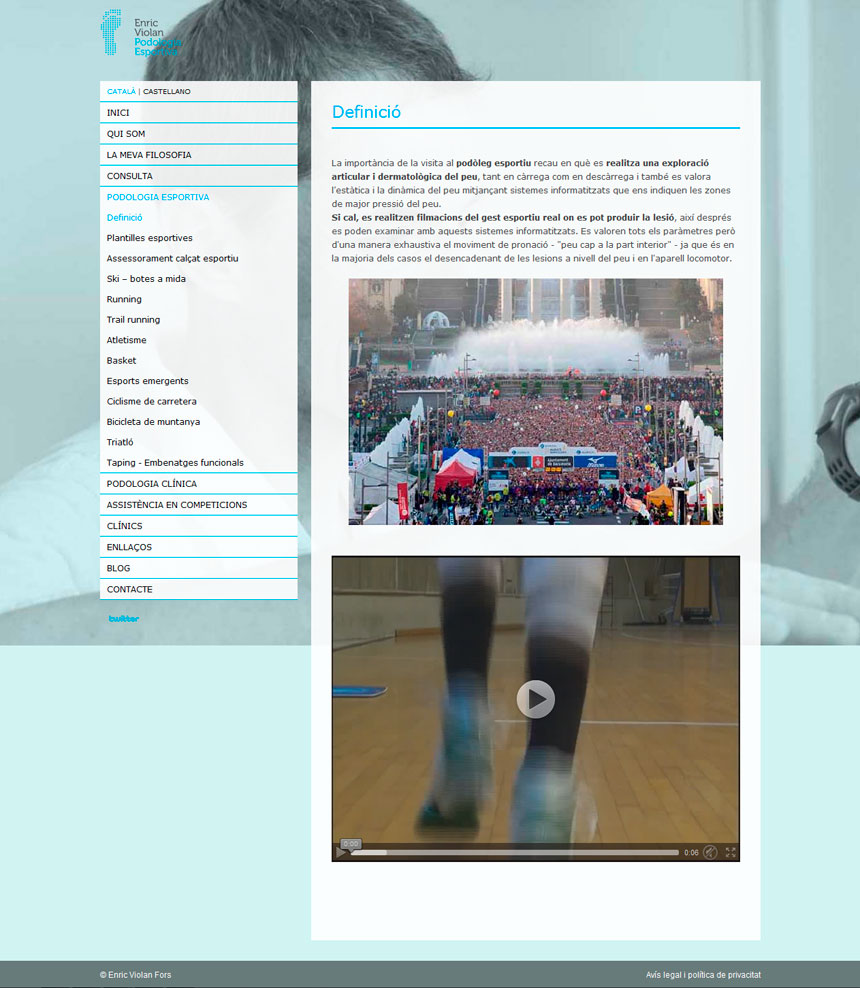The width and height of the screenshot is (860, 988).
Task: Open Taping - Embenatges funcionals page
Action: click(x=175, y=463)
